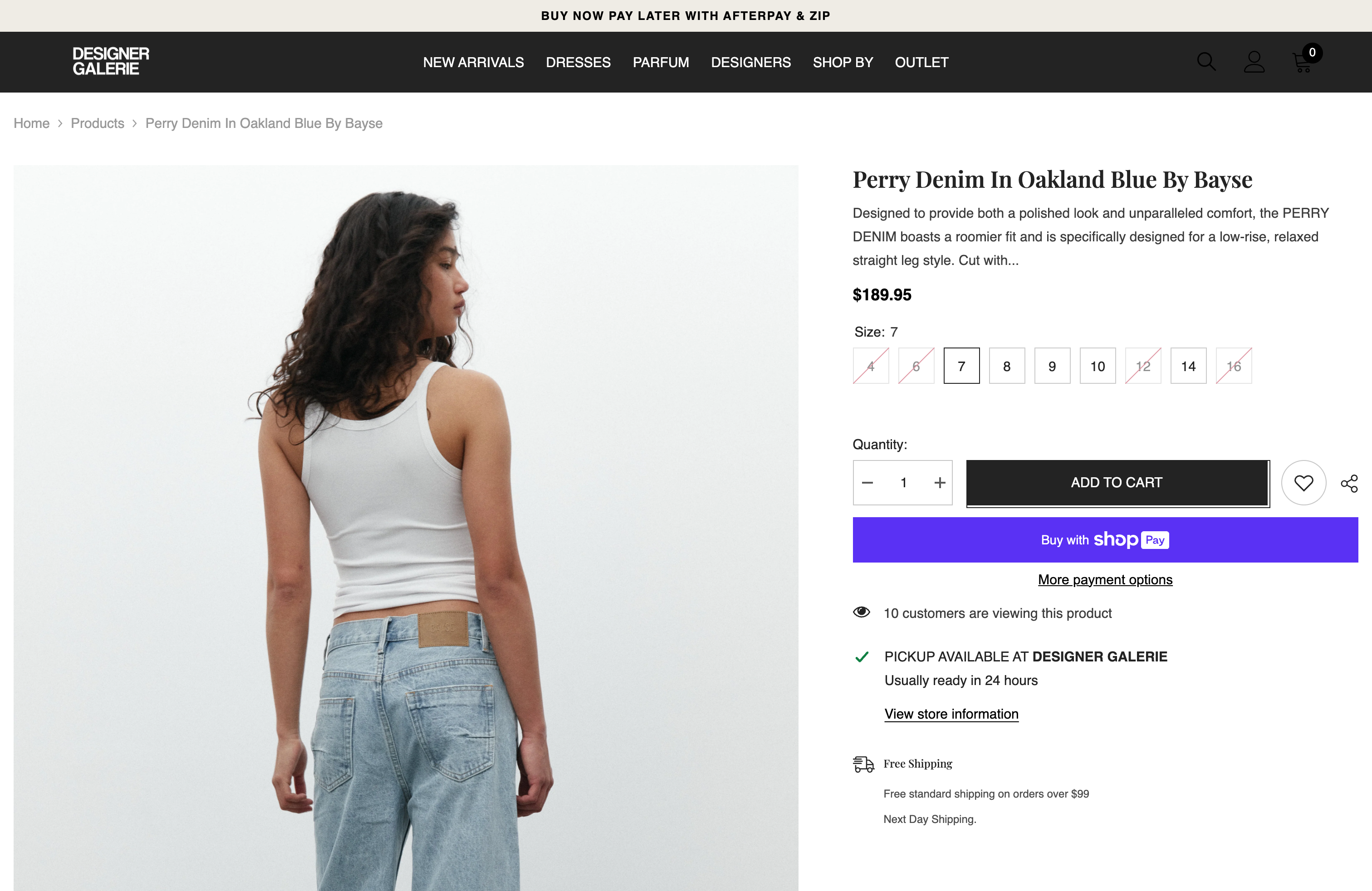Open the Shop By menu
Screen dimensions: 1372x891
[843, 62]
